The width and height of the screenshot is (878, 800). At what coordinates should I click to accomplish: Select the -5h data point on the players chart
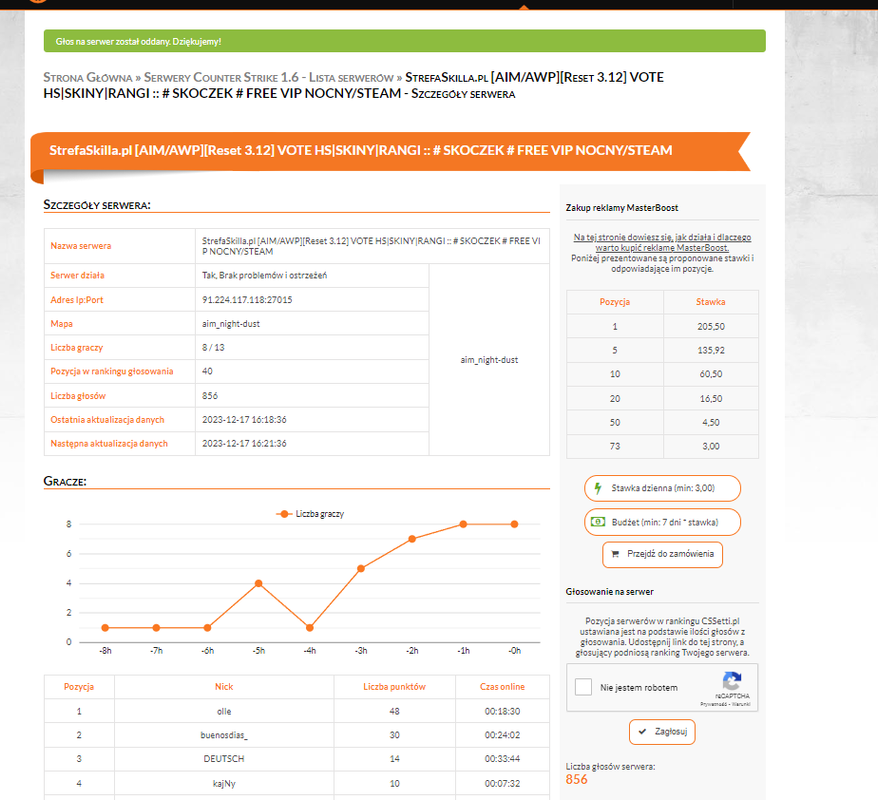[259, 583]
